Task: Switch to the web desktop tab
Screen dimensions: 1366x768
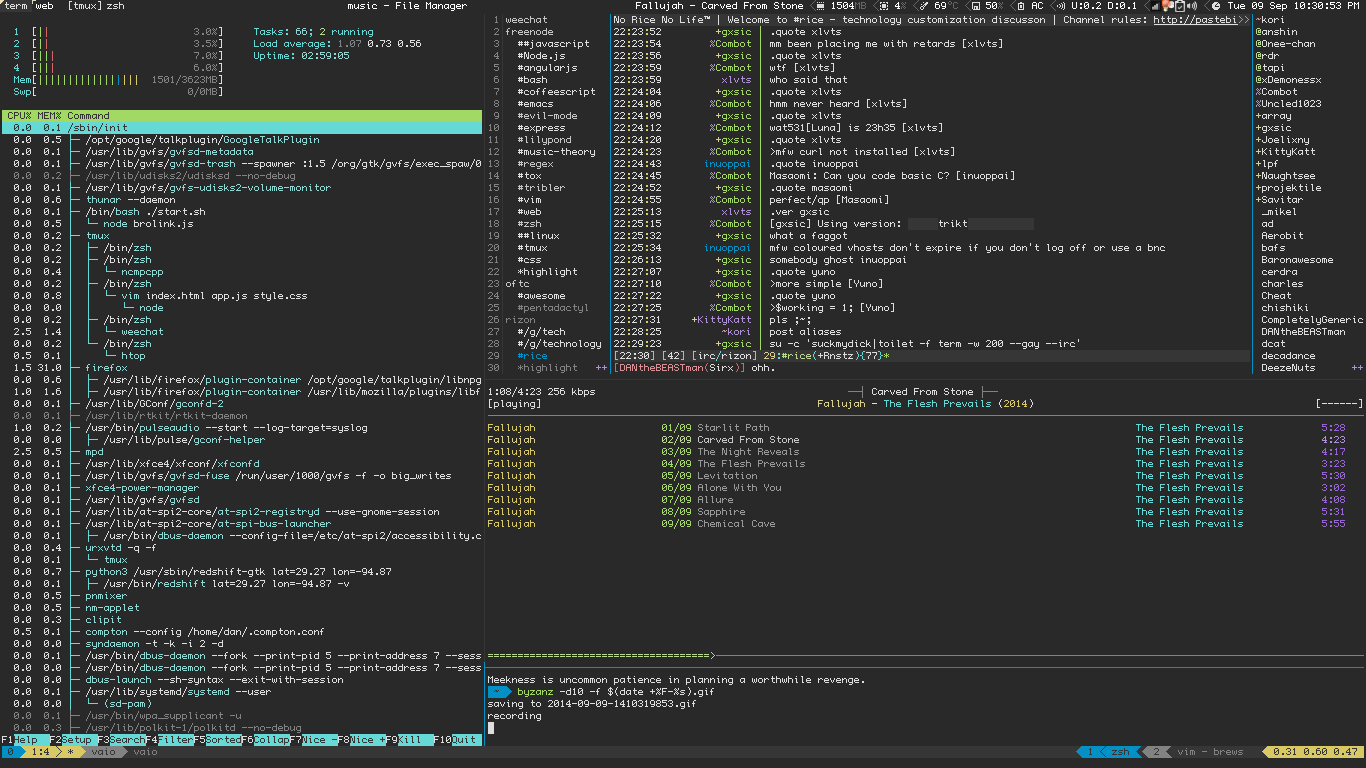Action: point(44,6)
